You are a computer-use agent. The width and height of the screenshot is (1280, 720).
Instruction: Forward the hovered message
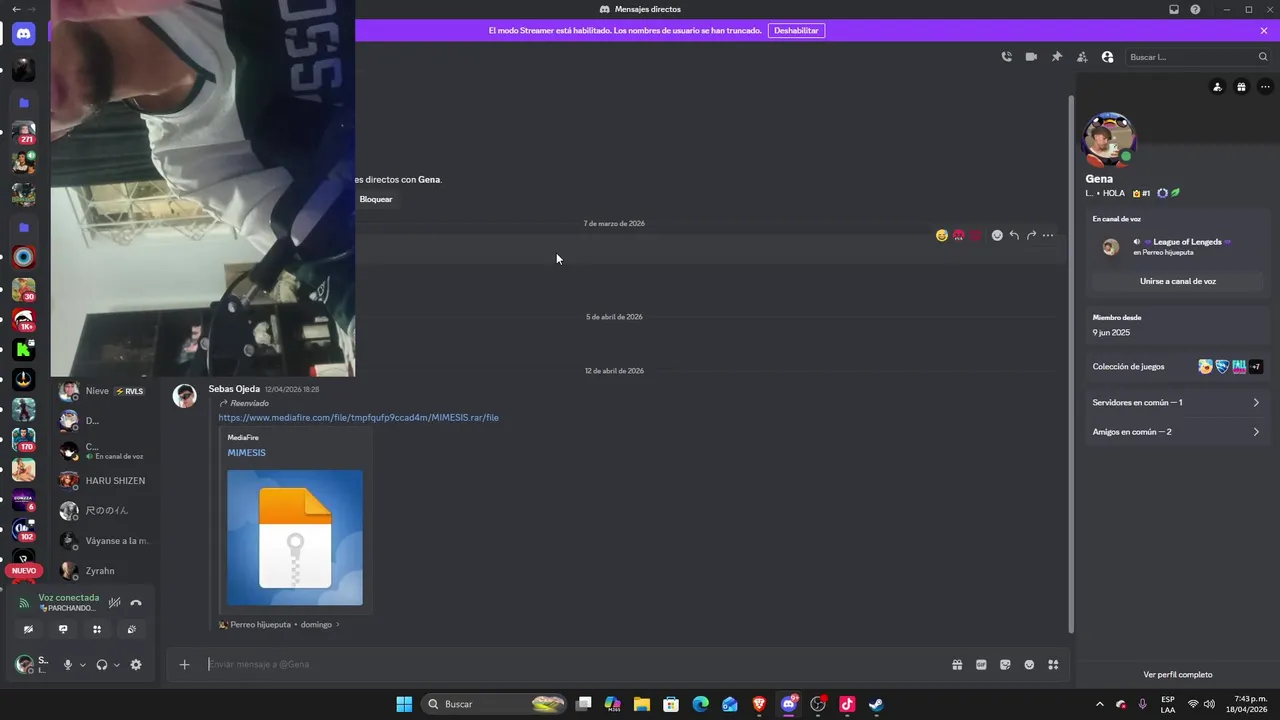tap(1031, 236)
